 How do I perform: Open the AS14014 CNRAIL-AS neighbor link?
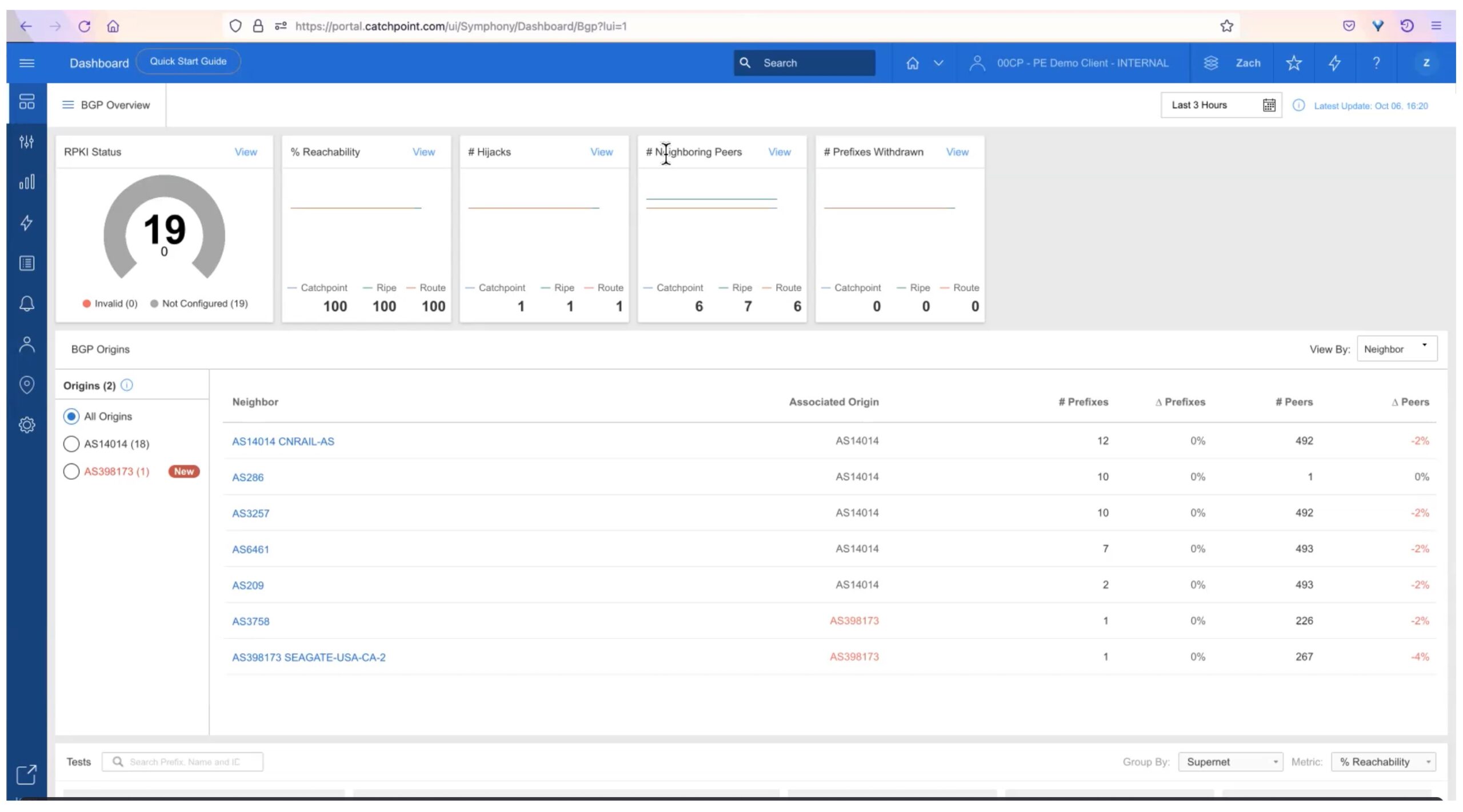click(x=283, y=441)
